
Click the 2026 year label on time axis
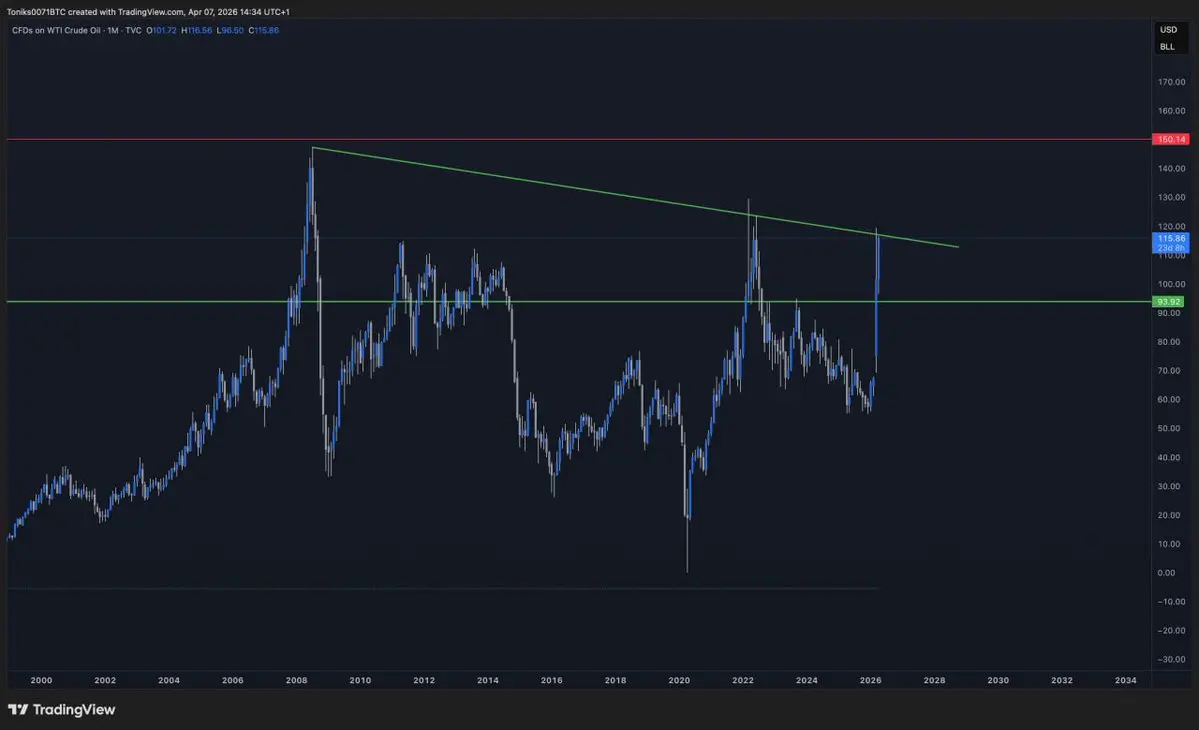tap(870, 680)
